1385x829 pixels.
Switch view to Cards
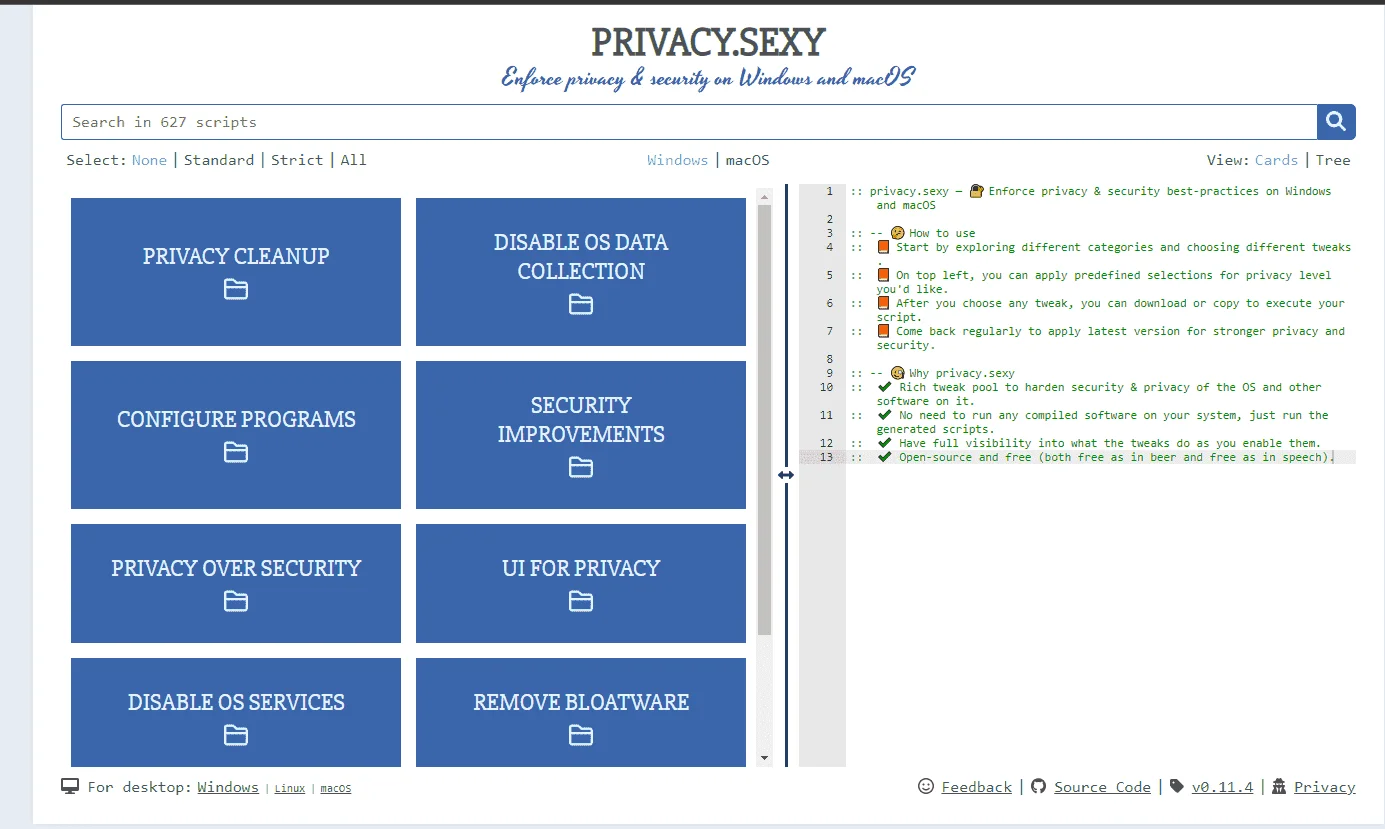[1276, 160]
